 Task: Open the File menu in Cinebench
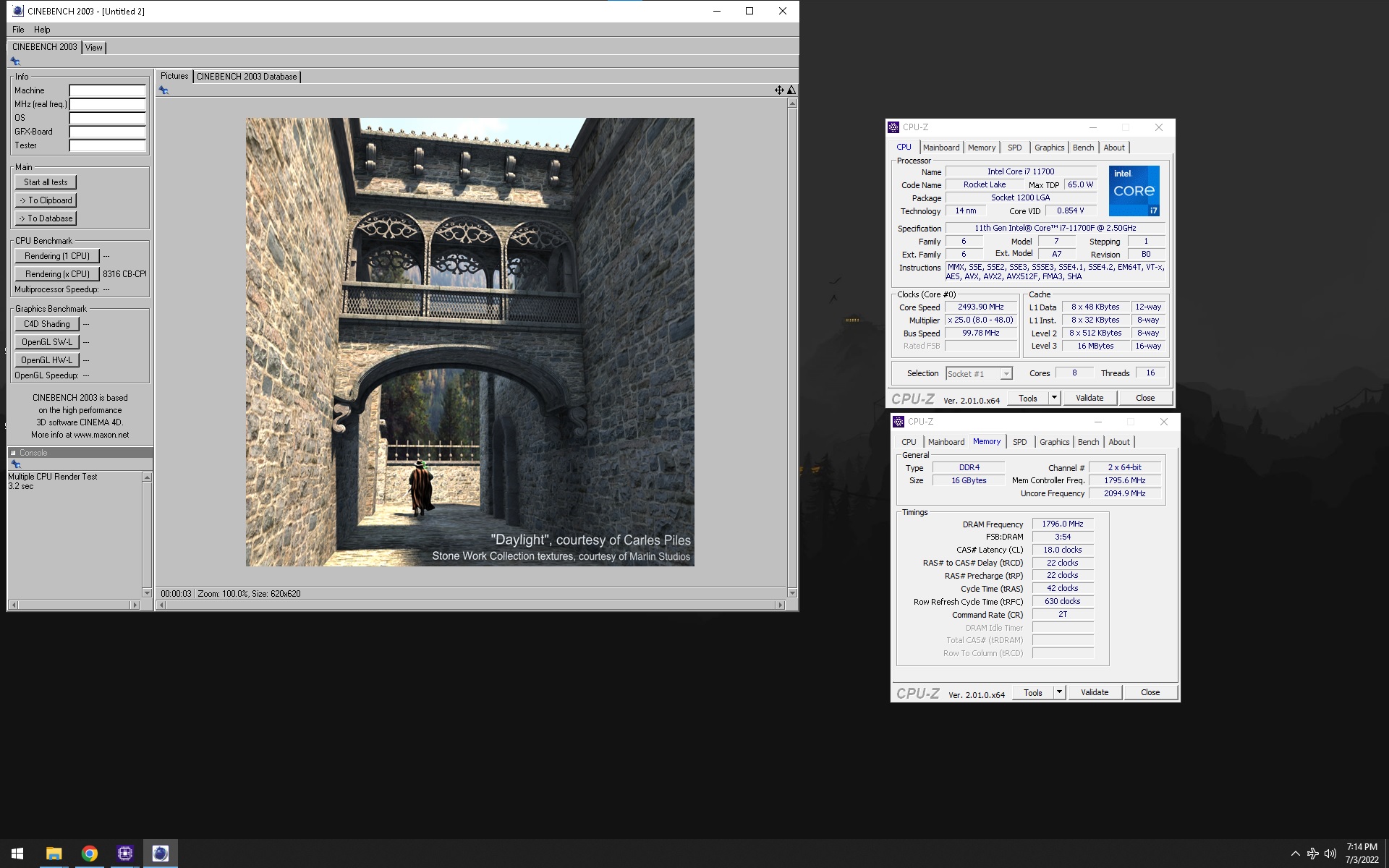[18, 30]
